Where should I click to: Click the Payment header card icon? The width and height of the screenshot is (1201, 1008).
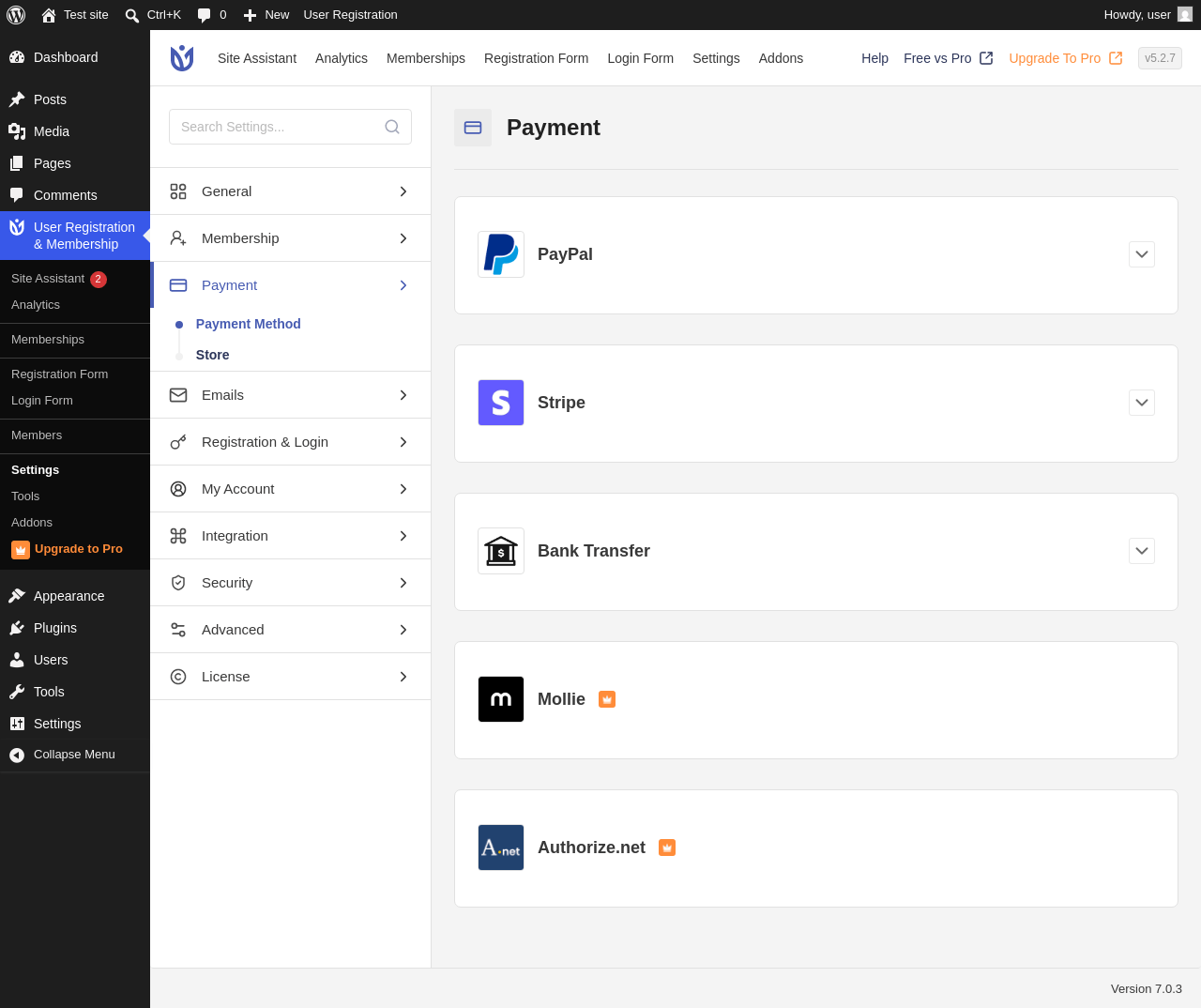click(473, 128)
